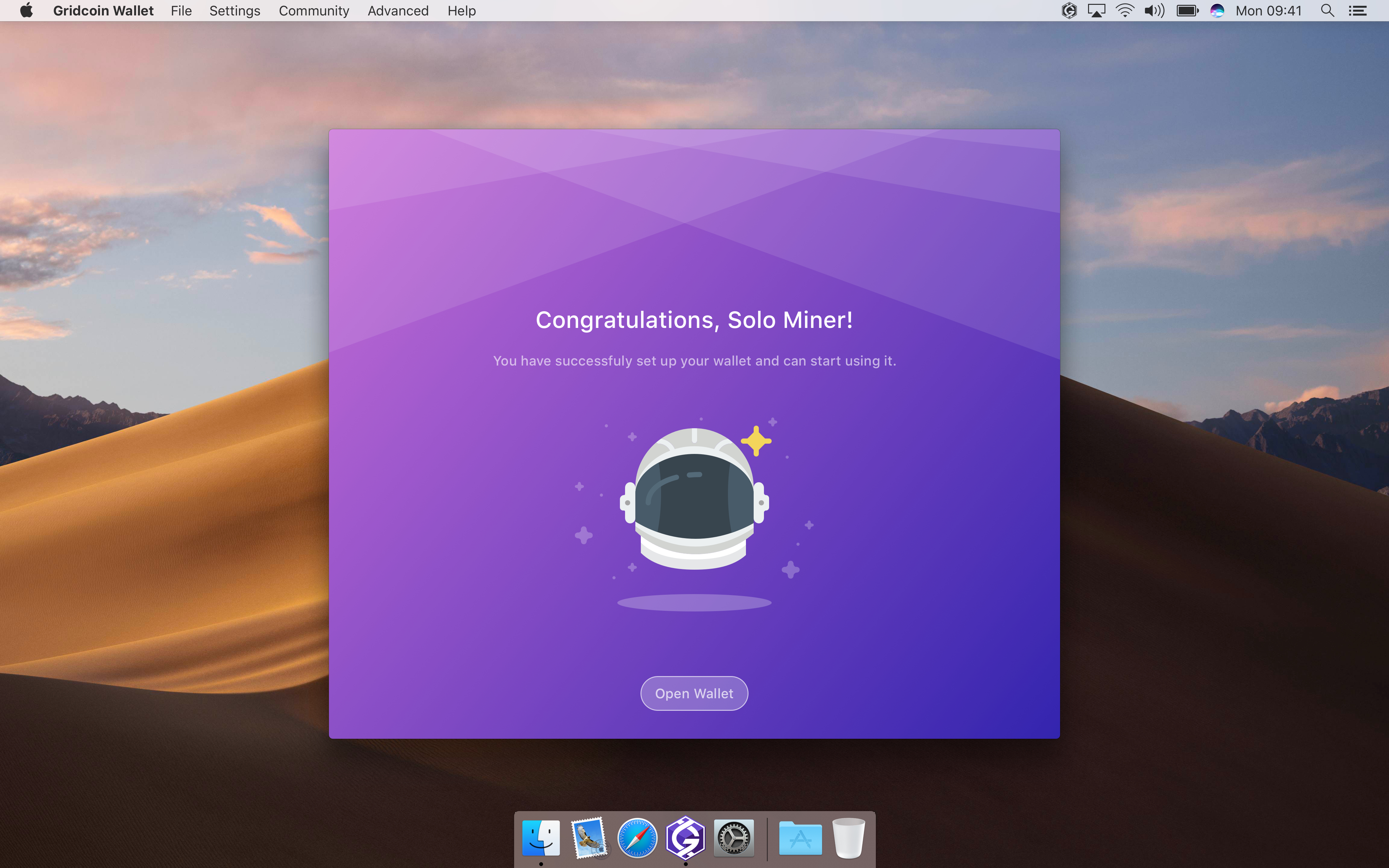The width and height of the screenshot is (1389, 868).
Task: Open the volume control in menu bar
Action: tap(1154, 10)
